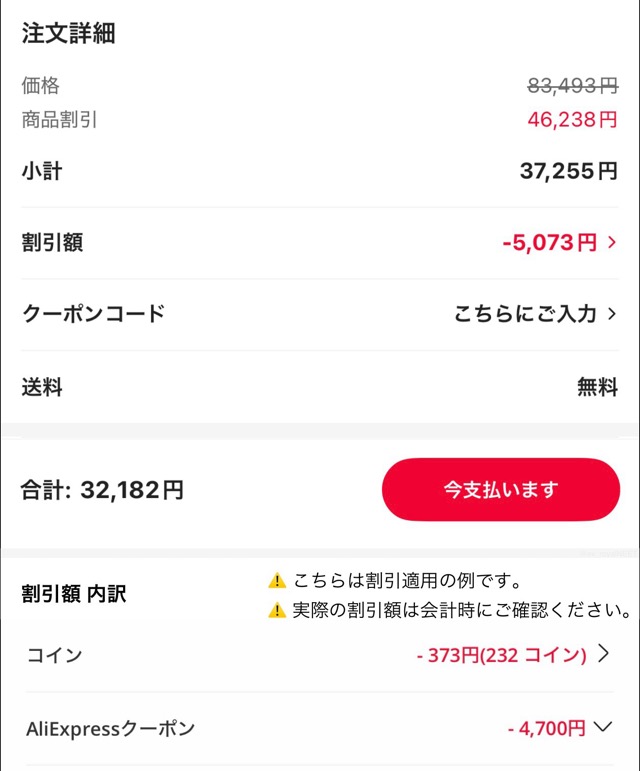Click the 無料 shipping fee value

[x=597, y=387]
